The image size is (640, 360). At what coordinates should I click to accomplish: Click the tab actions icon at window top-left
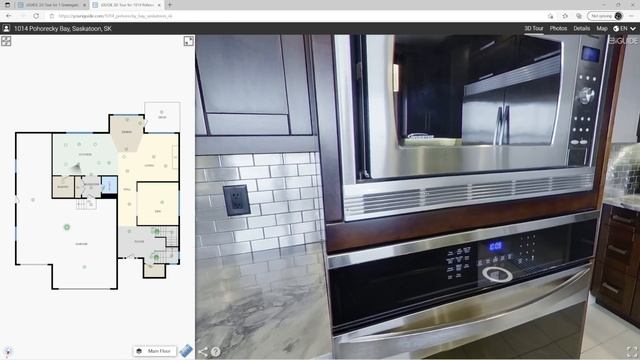tap(7, 5)
